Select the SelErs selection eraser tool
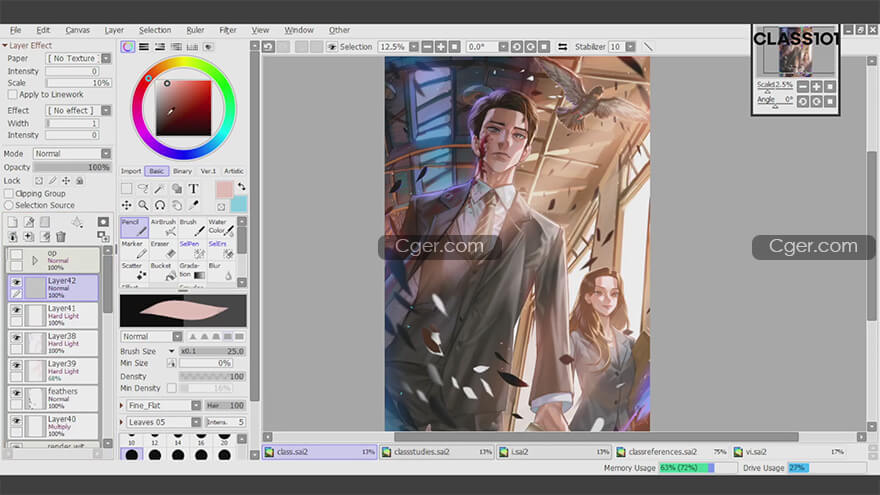 coord(221,250)
